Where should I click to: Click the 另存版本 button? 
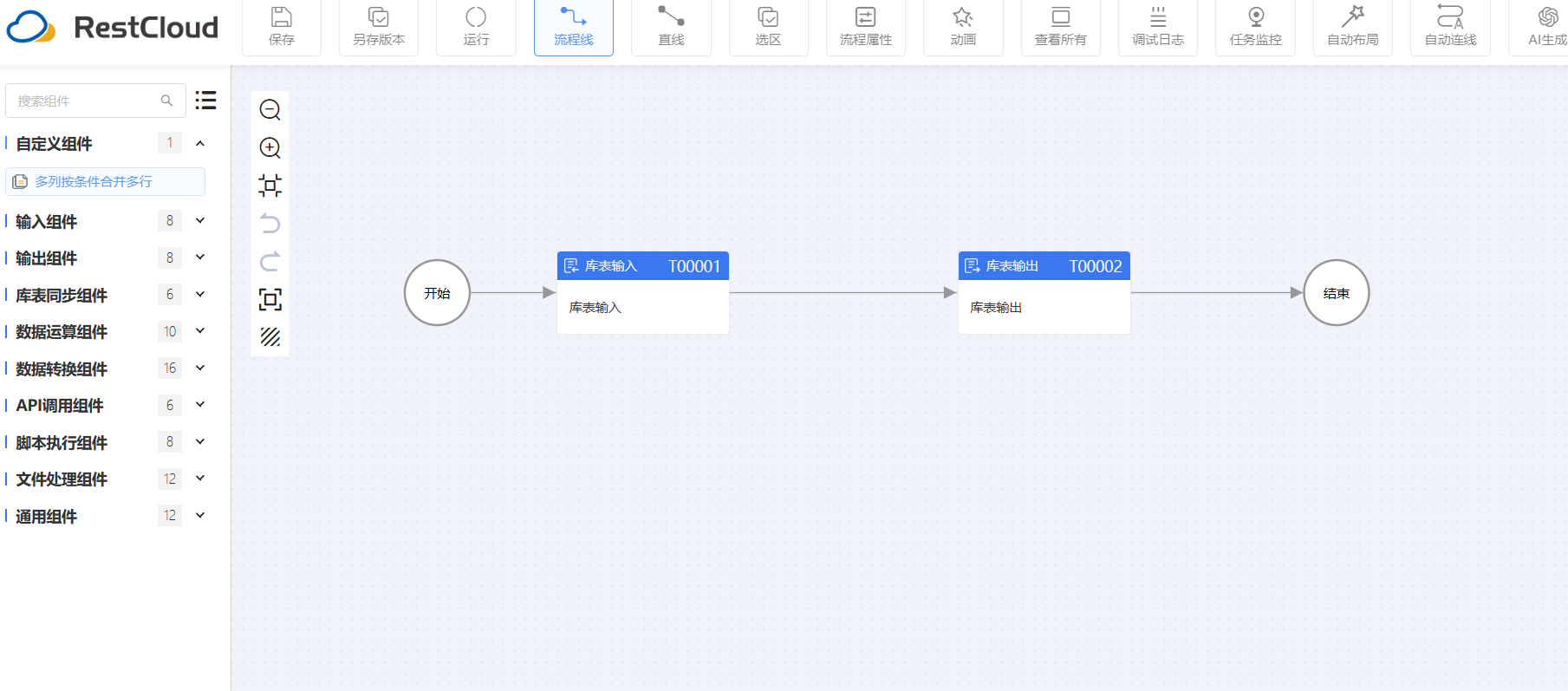pos(379,27)
